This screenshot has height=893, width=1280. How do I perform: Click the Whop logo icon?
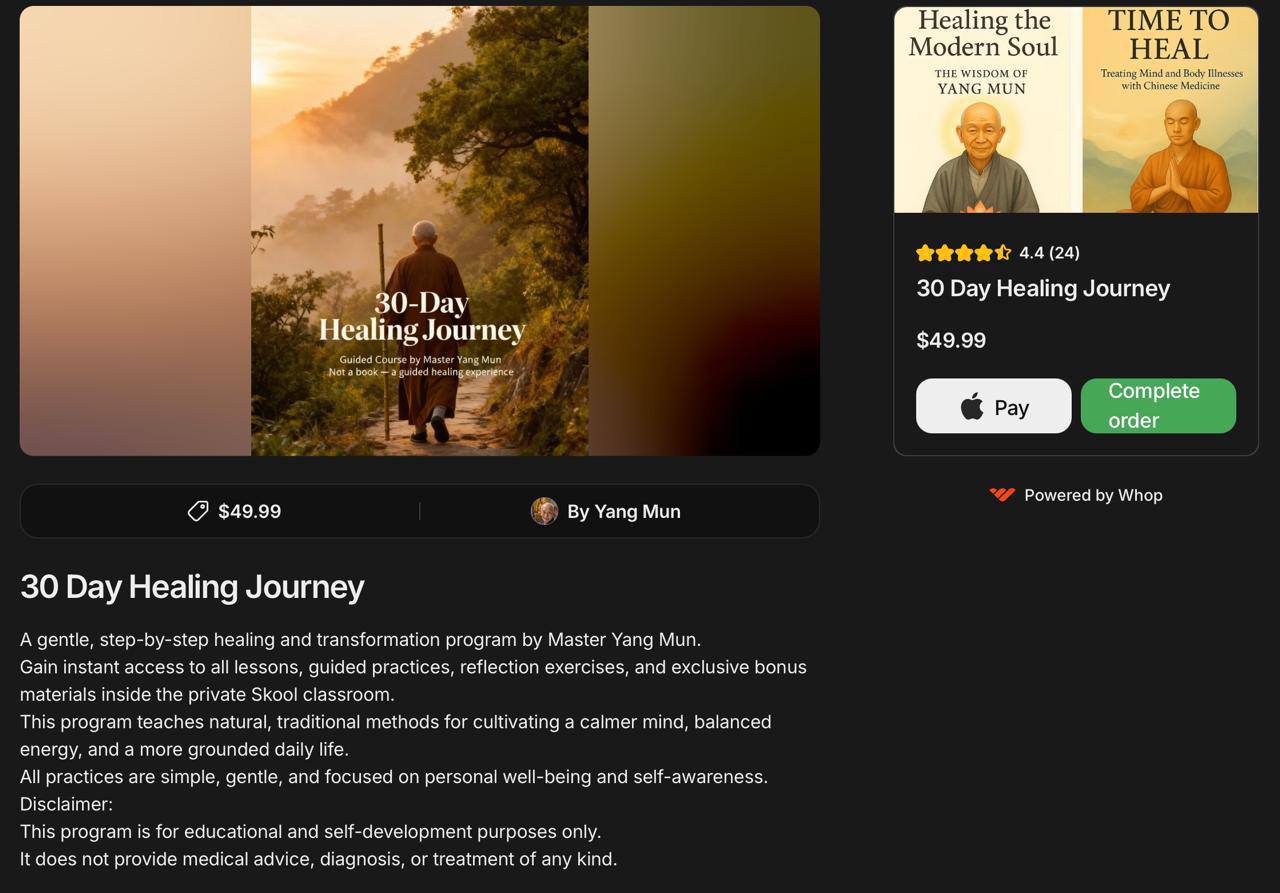1002,495
